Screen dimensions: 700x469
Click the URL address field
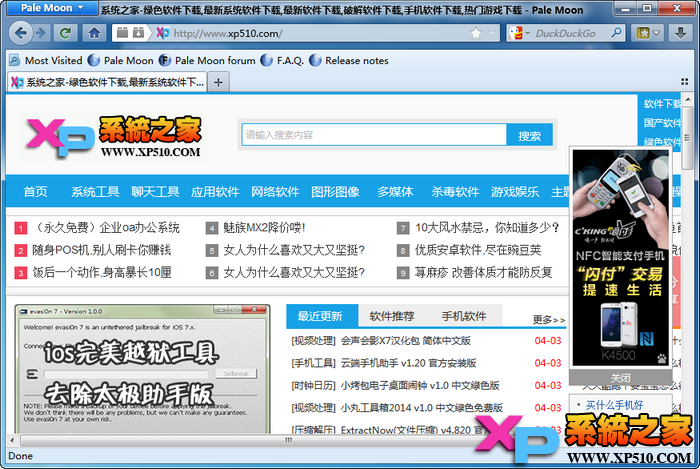click(x=319, y=33)
